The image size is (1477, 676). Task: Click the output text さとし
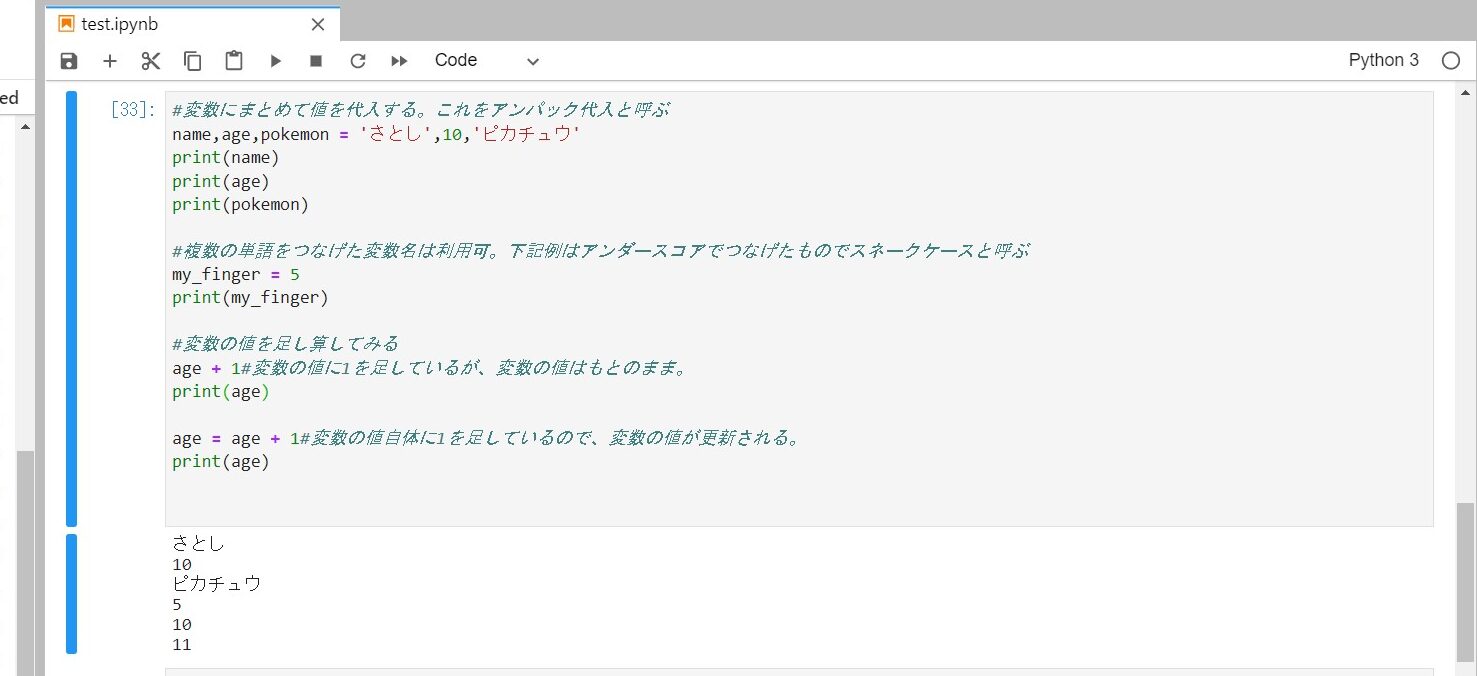pos(199,544)
